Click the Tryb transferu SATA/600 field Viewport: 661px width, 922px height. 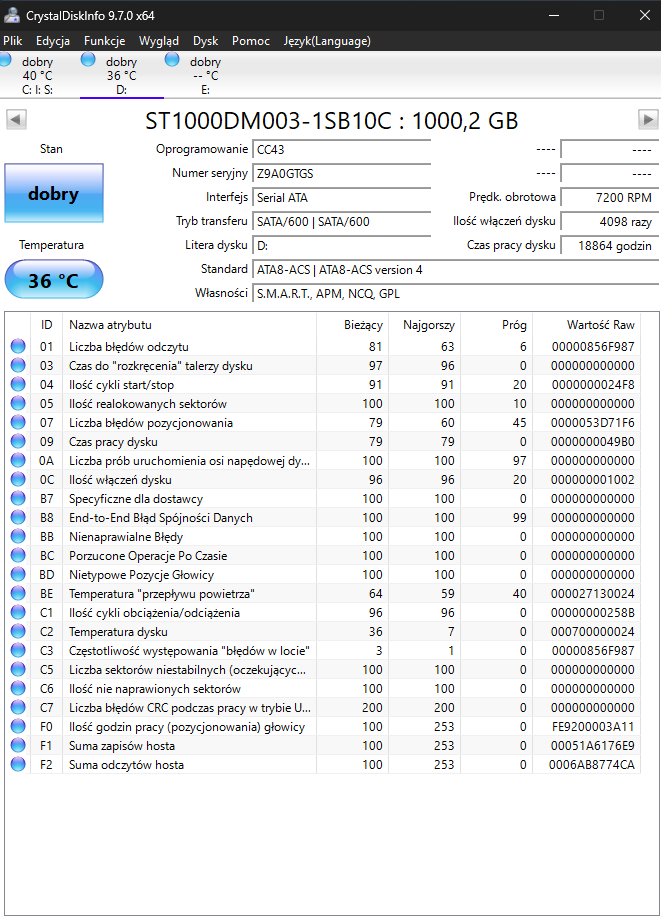pyautogui.click(x=342, y=222)
